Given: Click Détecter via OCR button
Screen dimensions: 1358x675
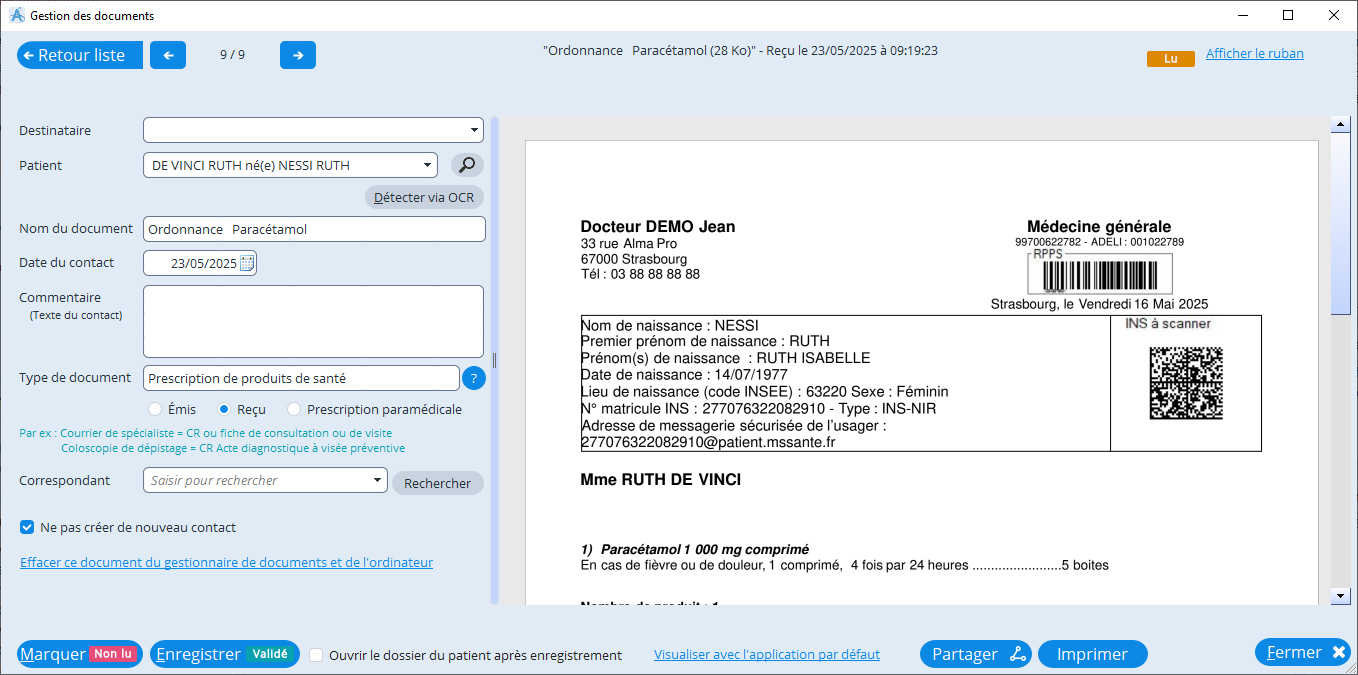Looking at the screenshot, I should pyautogui.click(x=424, y=197).
